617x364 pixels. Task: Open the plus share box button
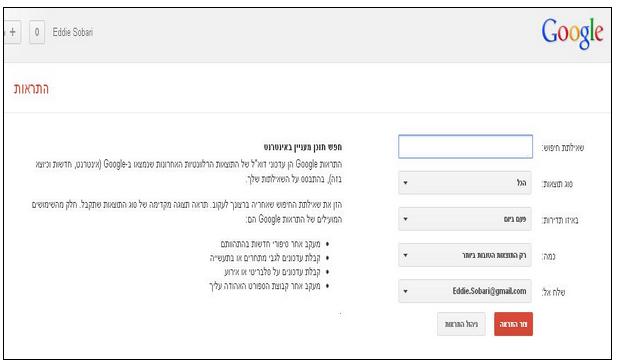pos(12,32)
